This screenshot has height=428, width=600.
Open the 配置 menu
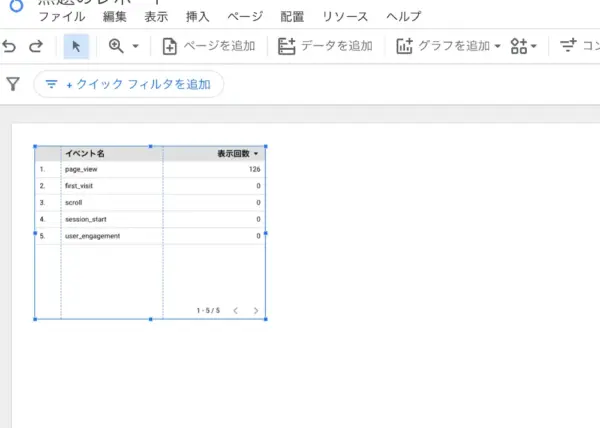(292, 17)
